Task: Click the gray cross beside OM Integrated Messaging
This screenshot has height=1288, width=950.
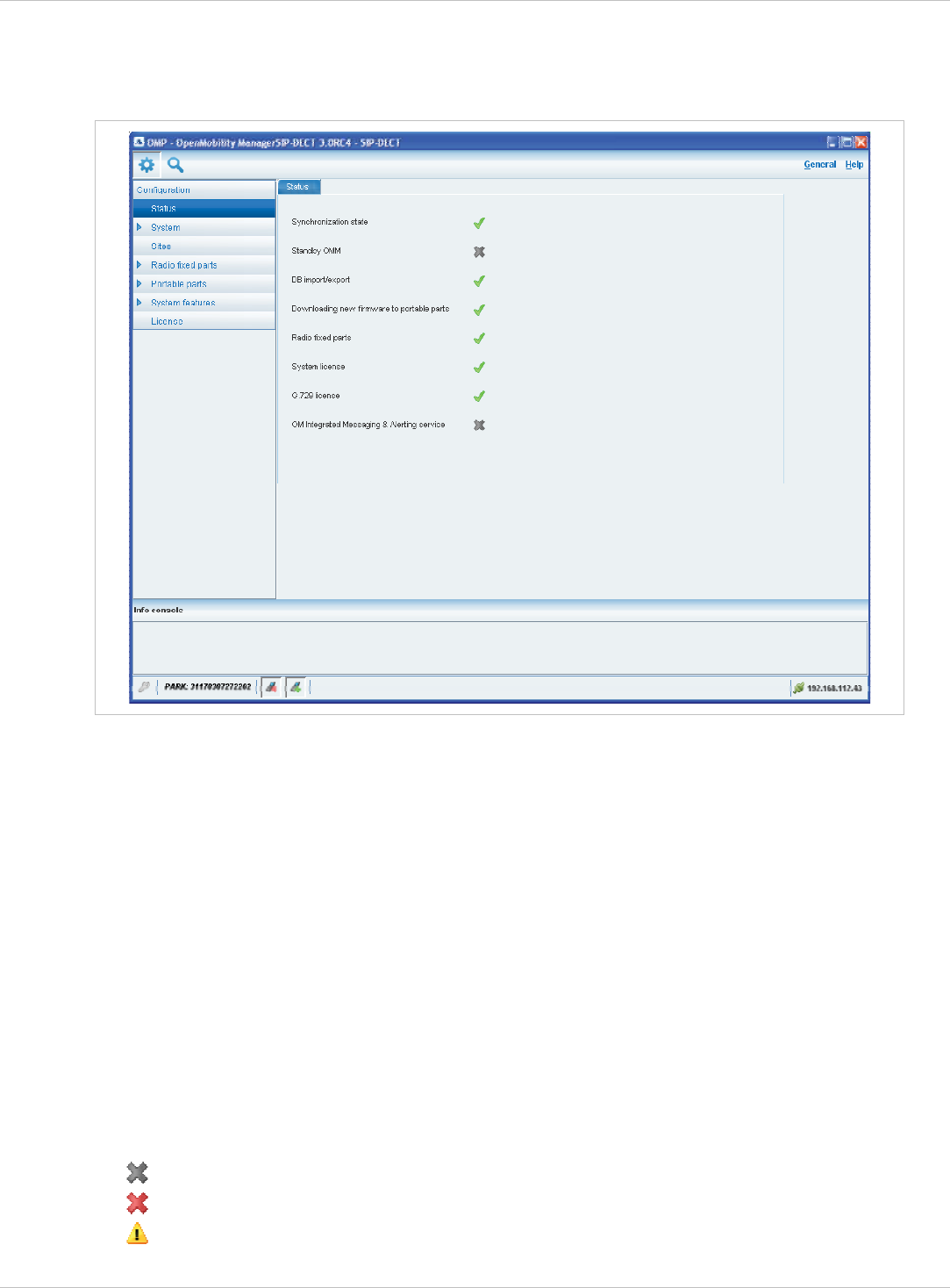Action: [x=479, y=425]
